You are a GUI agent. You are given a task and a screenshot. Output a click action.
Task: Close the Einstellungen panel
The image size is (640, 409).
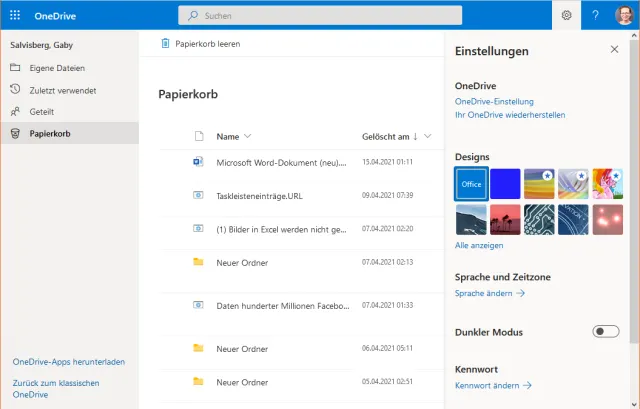coord(614,49)
